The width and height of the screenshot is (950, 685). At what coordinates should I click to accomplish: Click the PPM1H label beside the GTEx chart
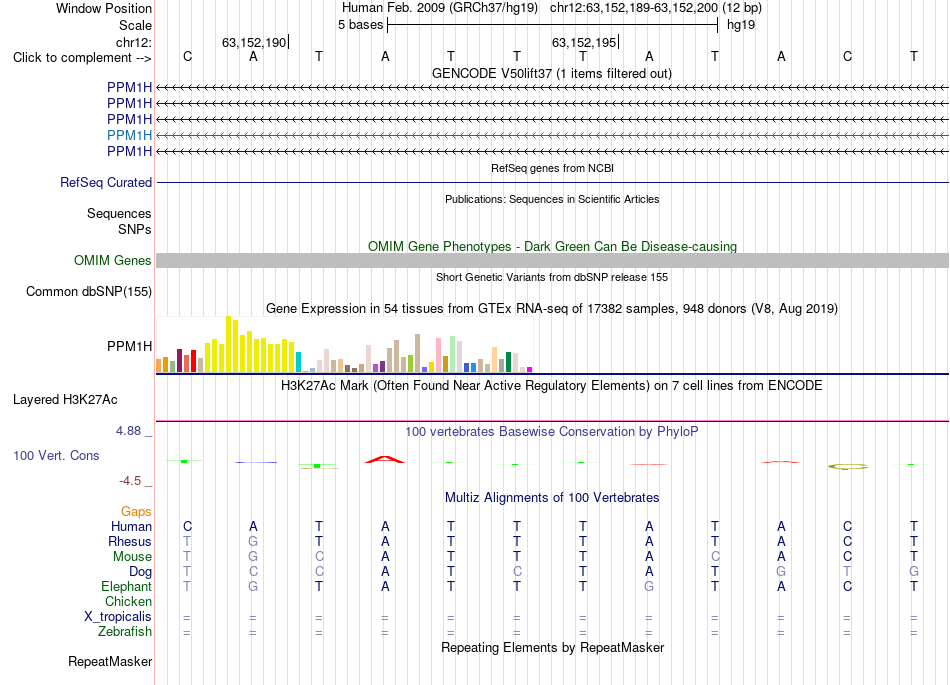[130, 346]
